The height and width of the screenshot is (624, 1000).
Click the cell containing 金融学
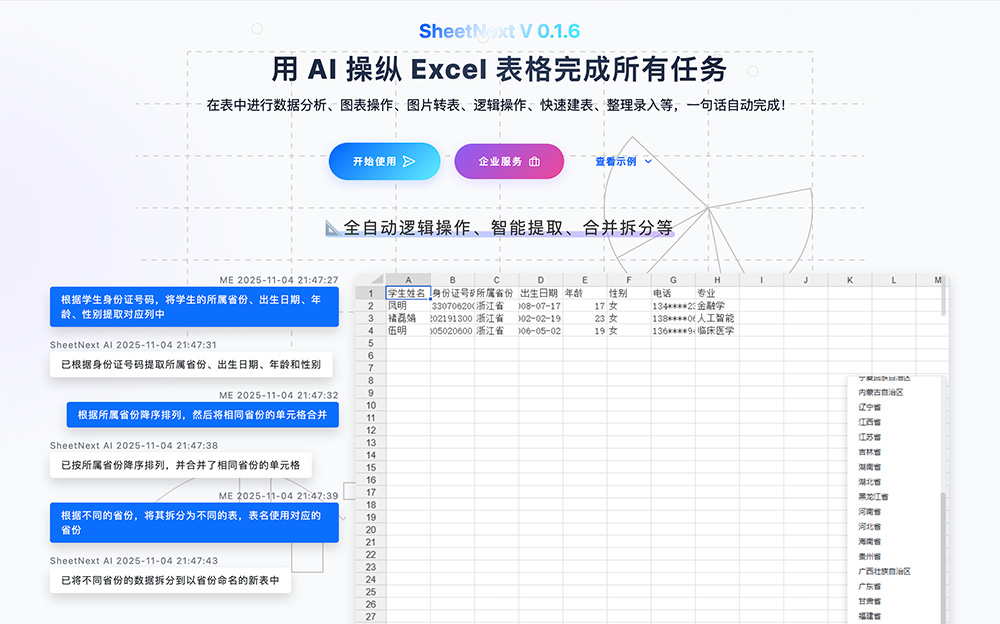pyautogui.click(x=717, y=306)
